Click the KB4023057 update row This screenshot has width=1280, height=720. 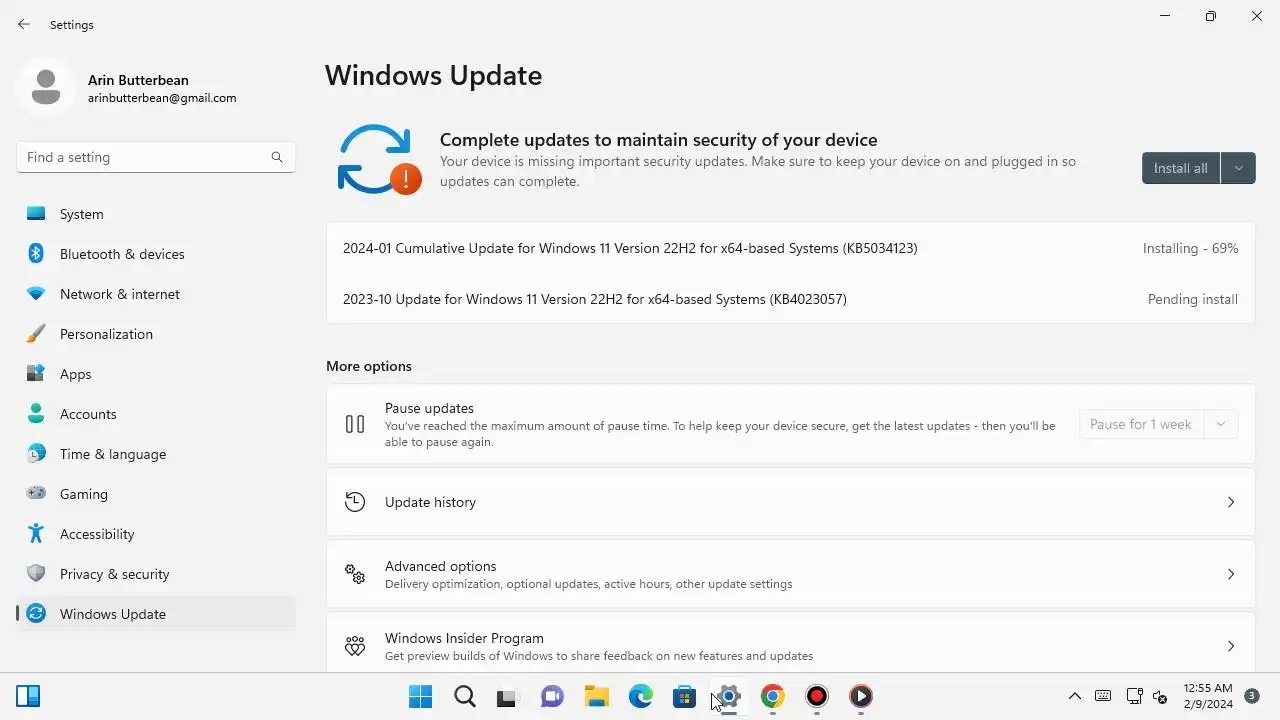[790, 299]
